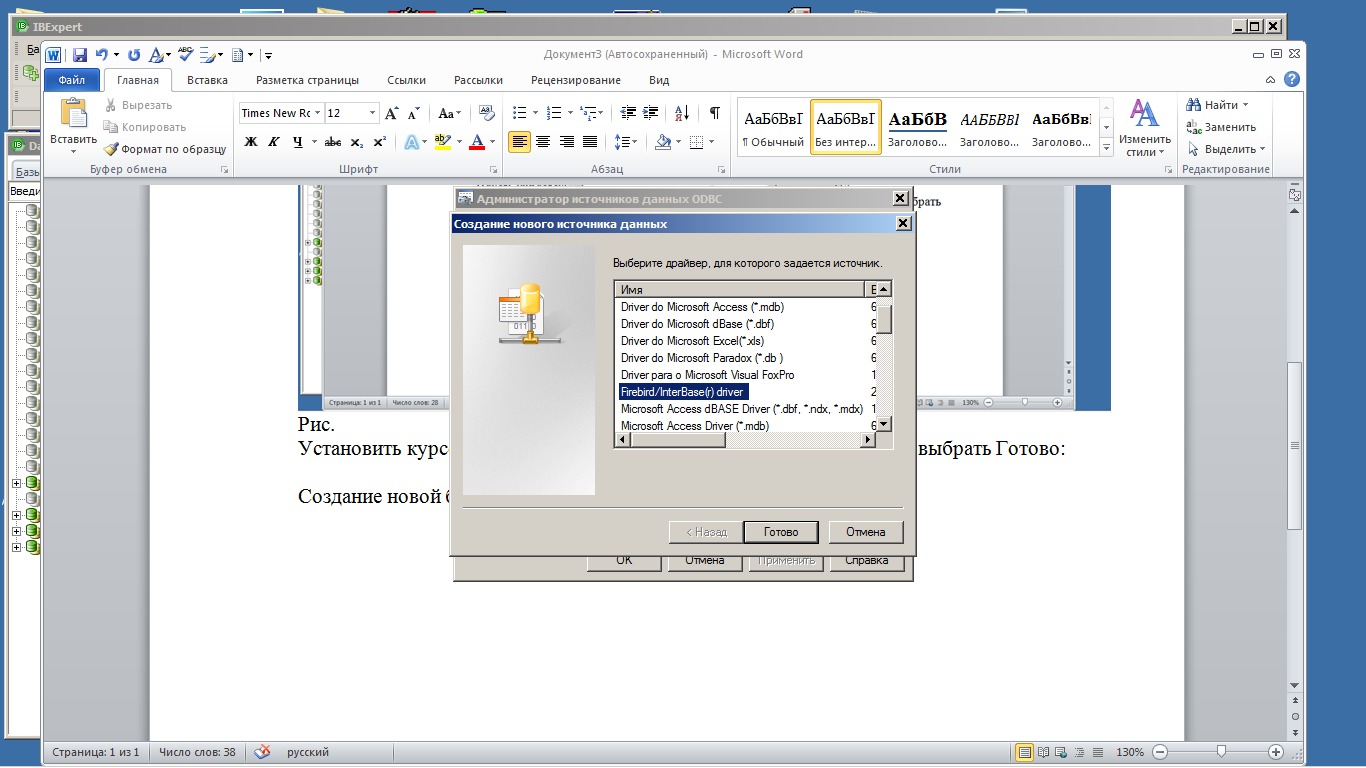This screenshot has height=768, width=1366.
Task: Justify the paragraph text
Action: pos(590,142)
